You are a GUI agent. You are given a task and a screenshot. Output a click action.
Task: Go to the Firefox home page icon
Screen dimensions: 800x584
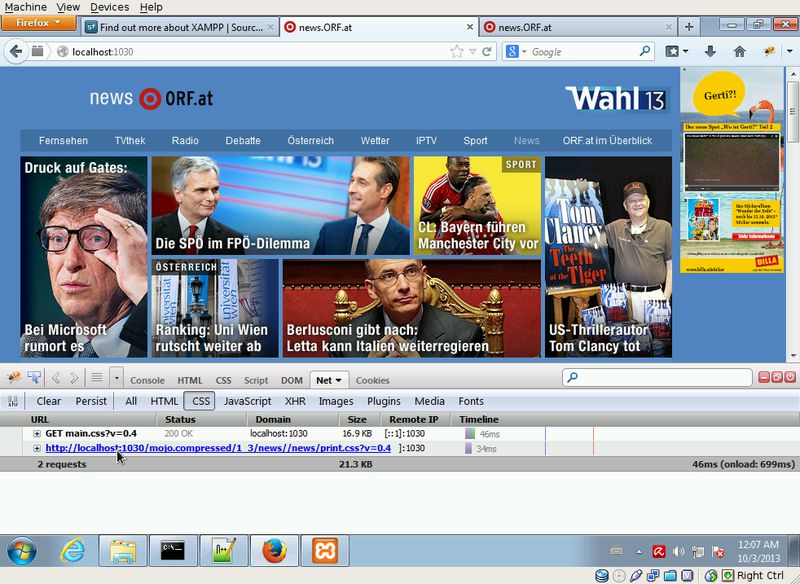(x=739, y=51)
